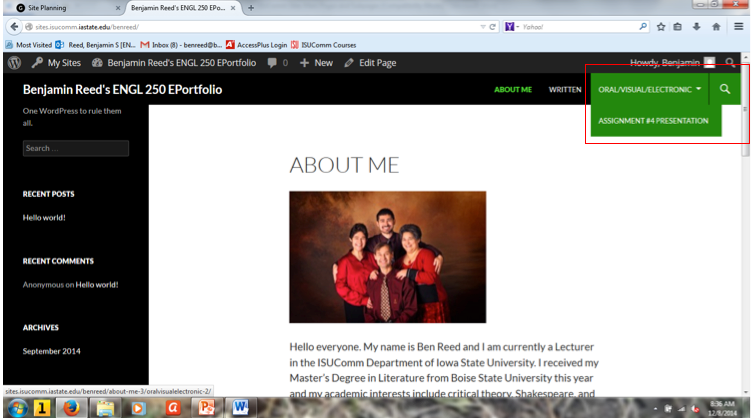
Task: Click the browser back arrow button
Action: point(14,27)
